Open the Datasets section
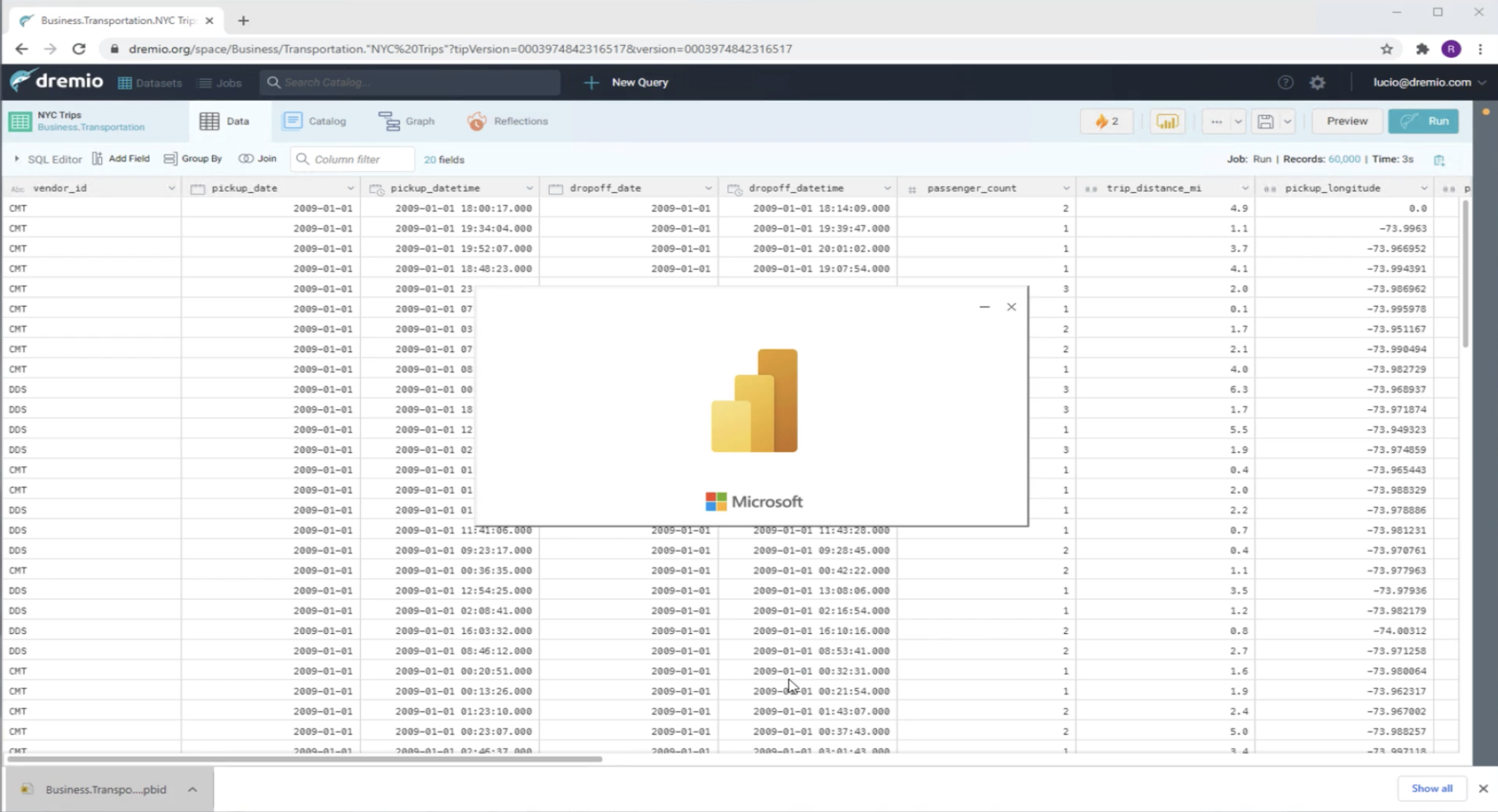 [x=150, y=83]
